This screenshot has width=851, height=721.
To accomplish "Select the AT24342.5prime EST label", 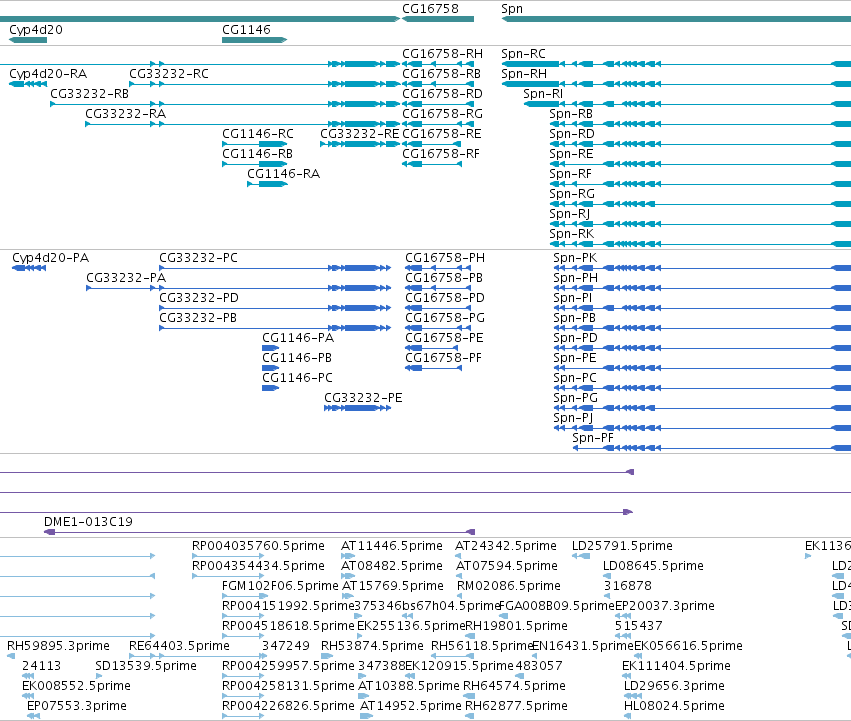I will (x=506, y=546).
